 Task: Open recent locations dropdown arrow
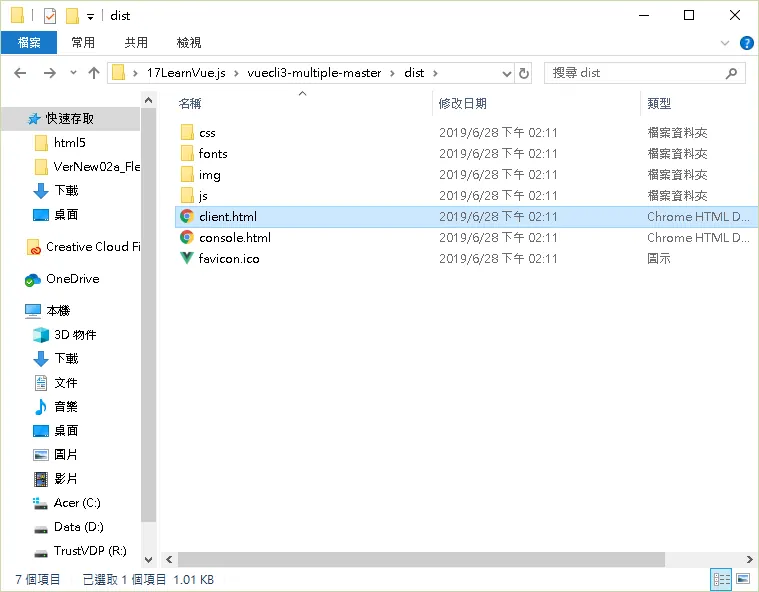tap(73, 73)
